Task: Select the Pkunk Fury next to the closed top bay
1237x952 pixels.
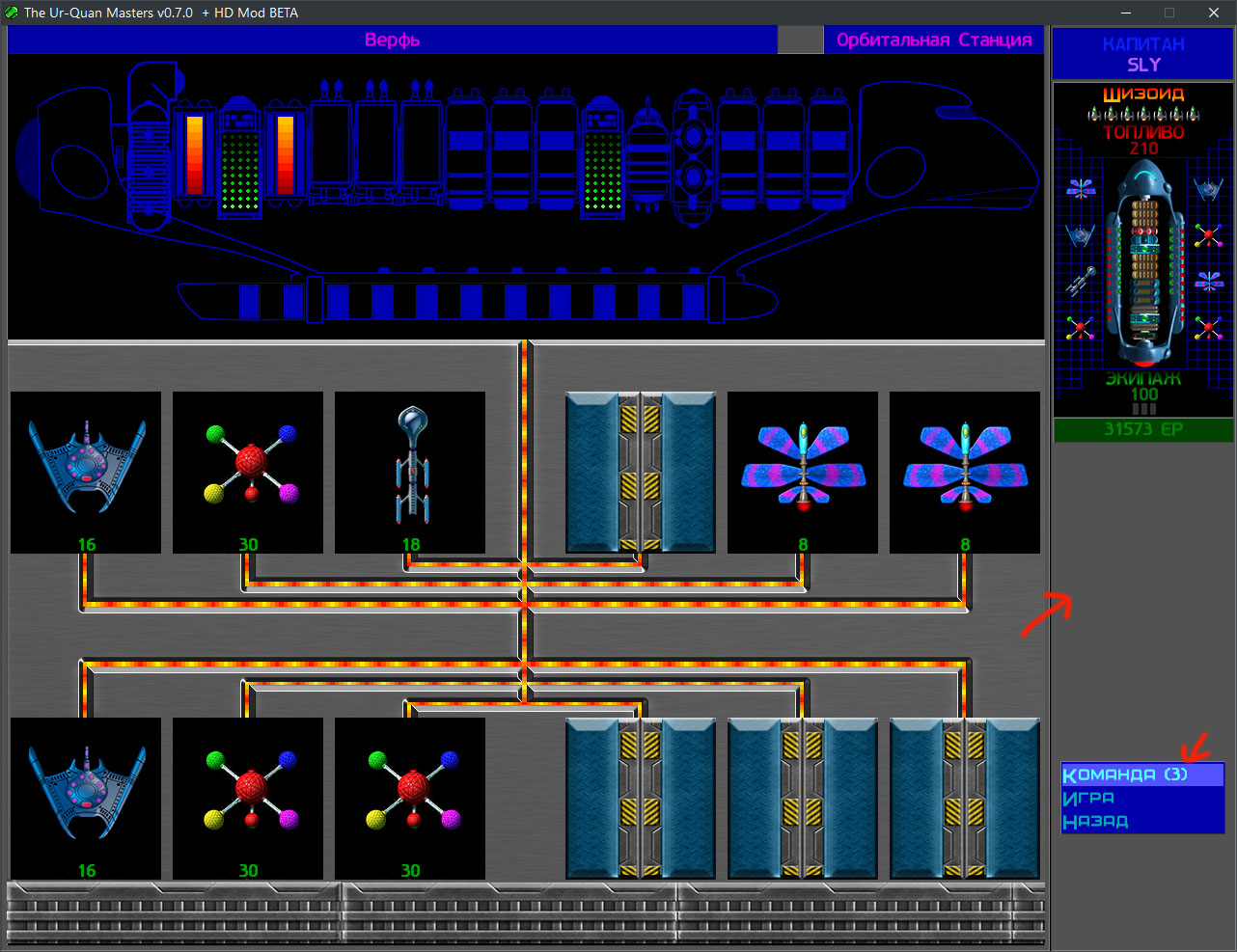Action: tap(803, 472)
